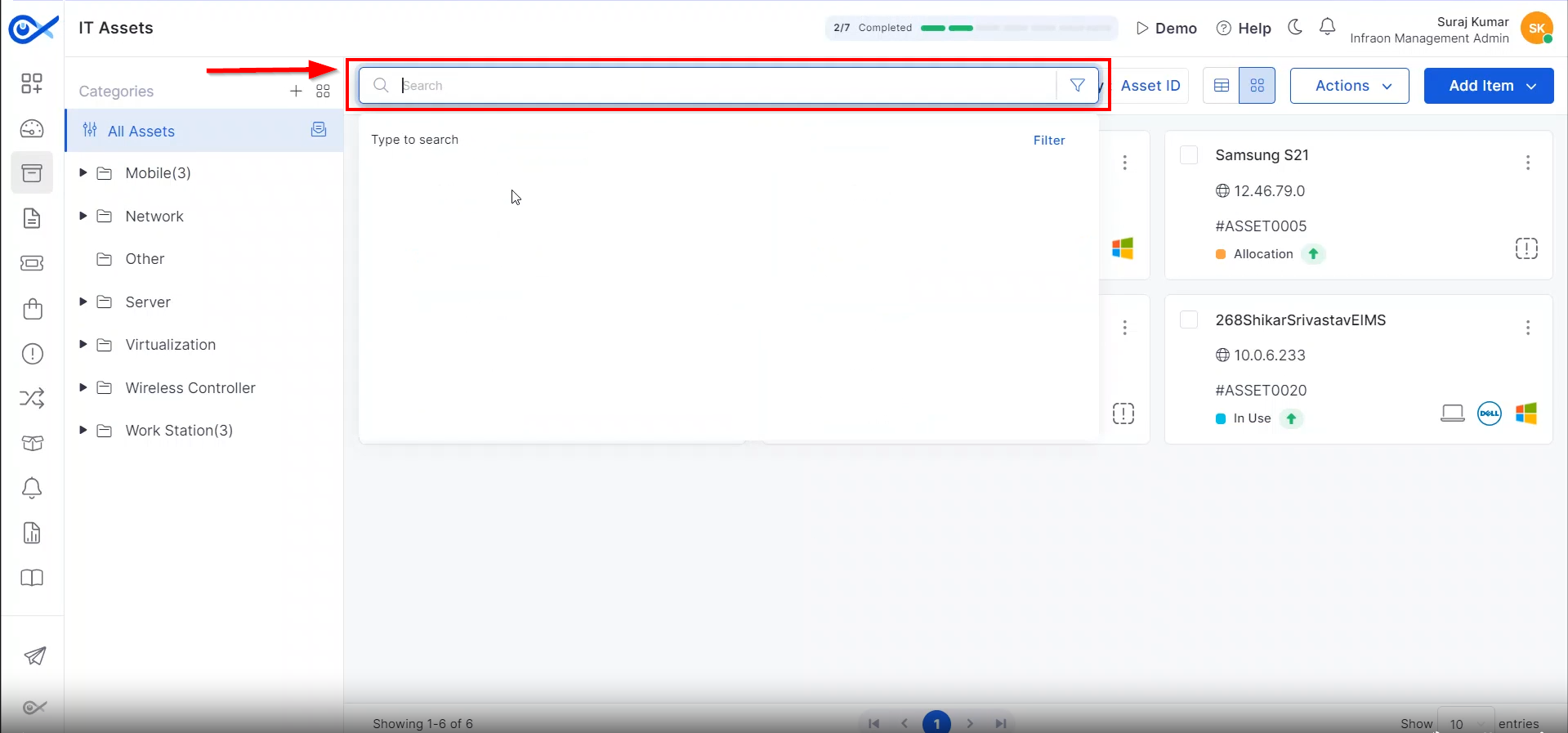Click the Demo button in header
This screenshot has width=1568, height=733.
pyautogui.click(x=1166, y=29)
